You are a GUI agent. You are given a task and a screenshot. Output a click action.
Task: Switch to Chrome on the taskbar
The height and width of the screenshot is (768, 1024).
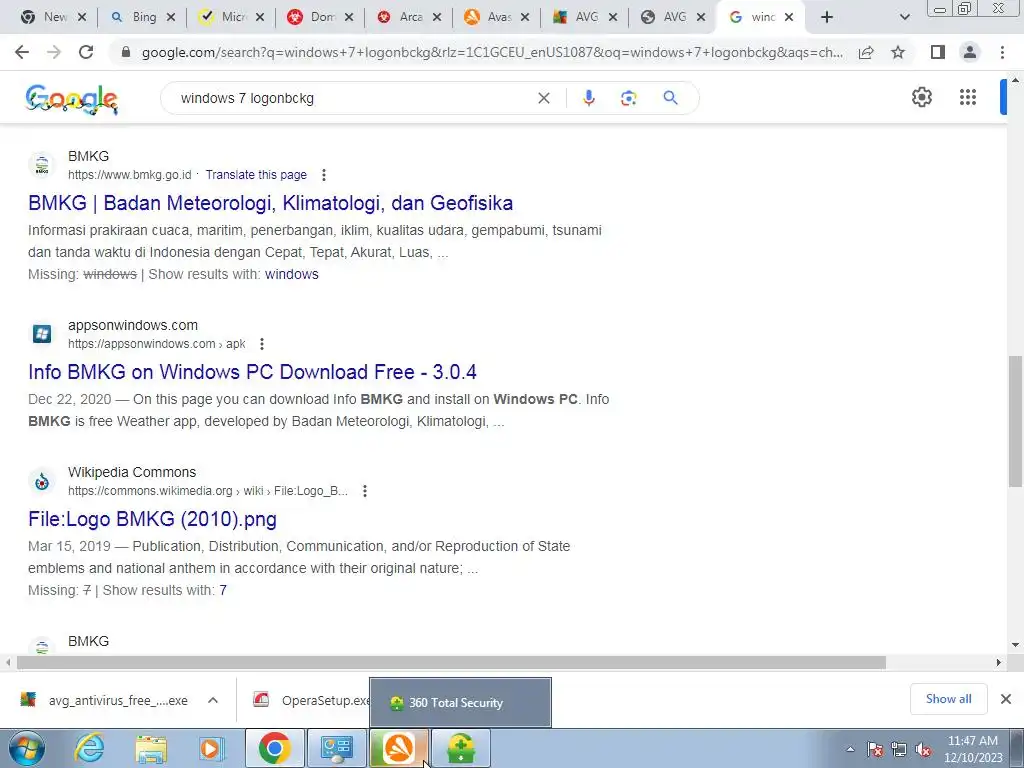pos(274,748)
